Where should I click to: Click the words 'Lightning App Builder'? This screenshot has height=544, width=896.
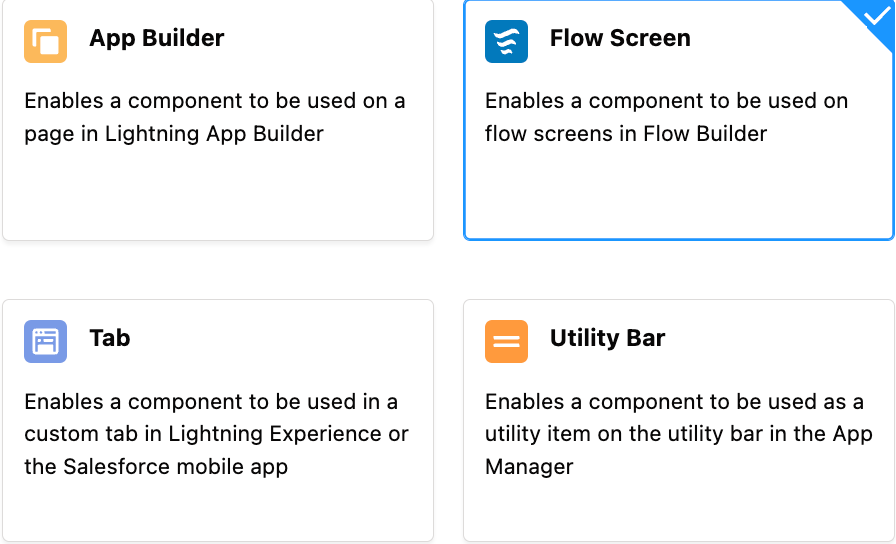pos(214,134)
